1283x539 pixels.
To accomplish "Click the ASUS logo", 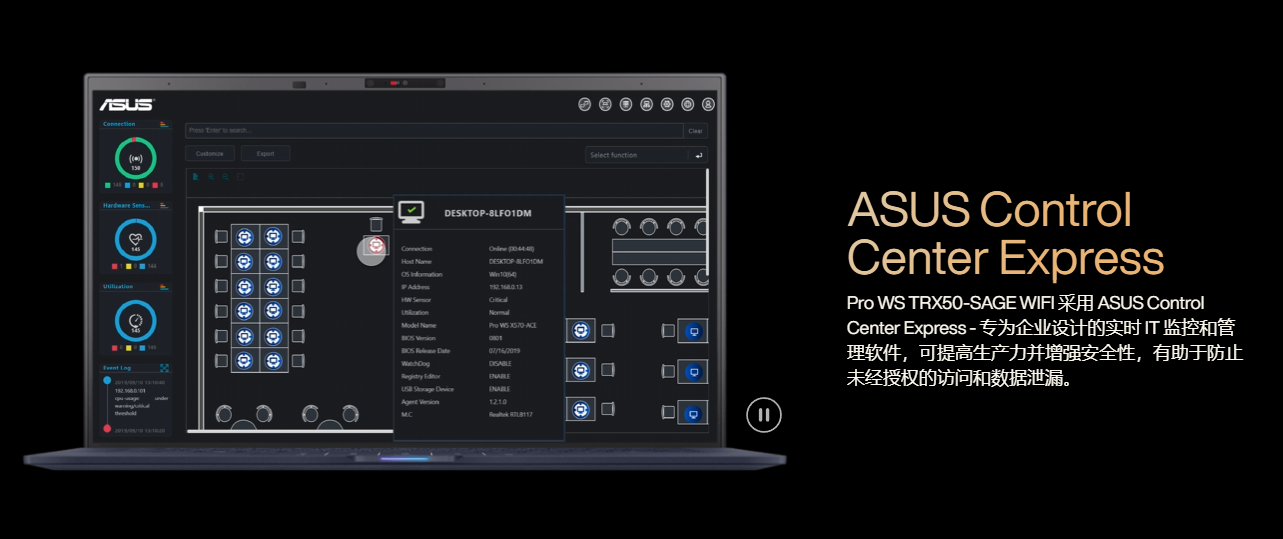I will coord(126,104).
